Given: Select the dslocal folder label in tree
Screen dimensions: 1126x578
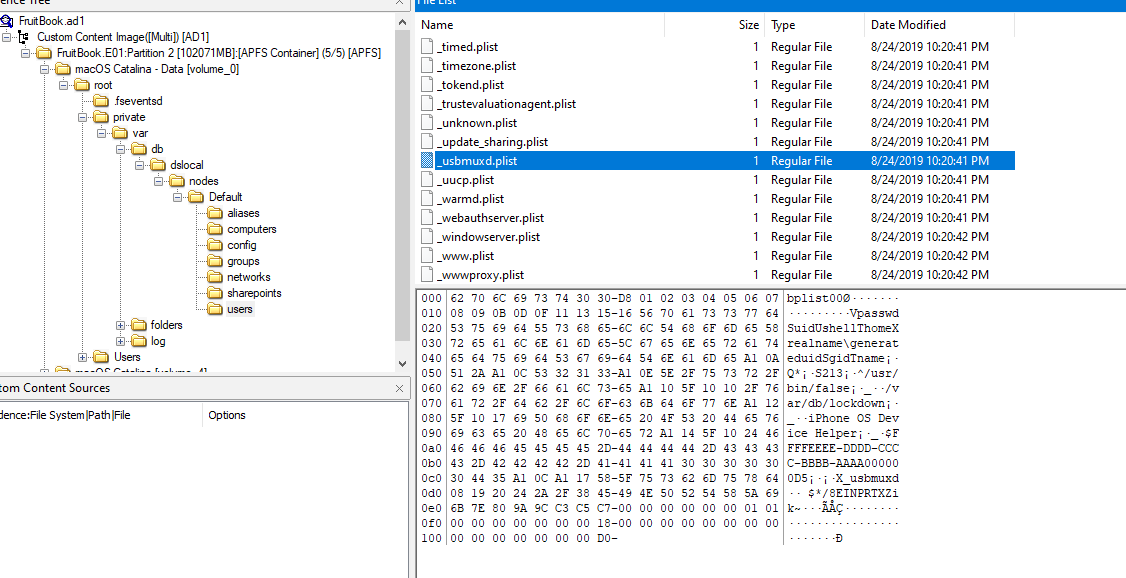Looking at the screenshot, I should pyautogui.click(x=187, y=166).
